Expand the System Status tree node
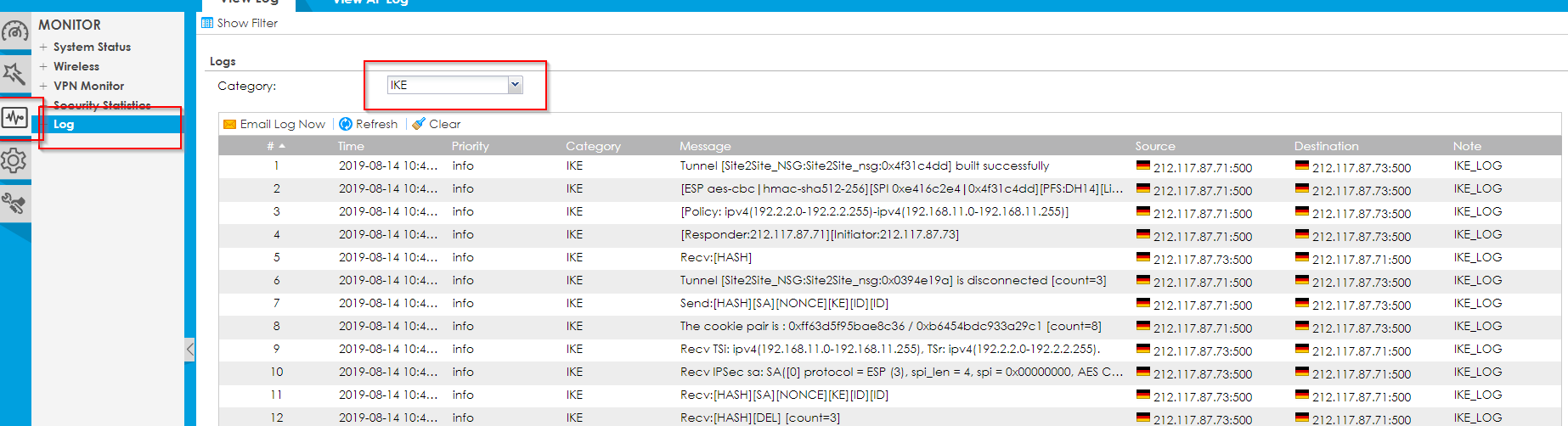Viewport: 1568px width, 426px height. tap(43, 47)
